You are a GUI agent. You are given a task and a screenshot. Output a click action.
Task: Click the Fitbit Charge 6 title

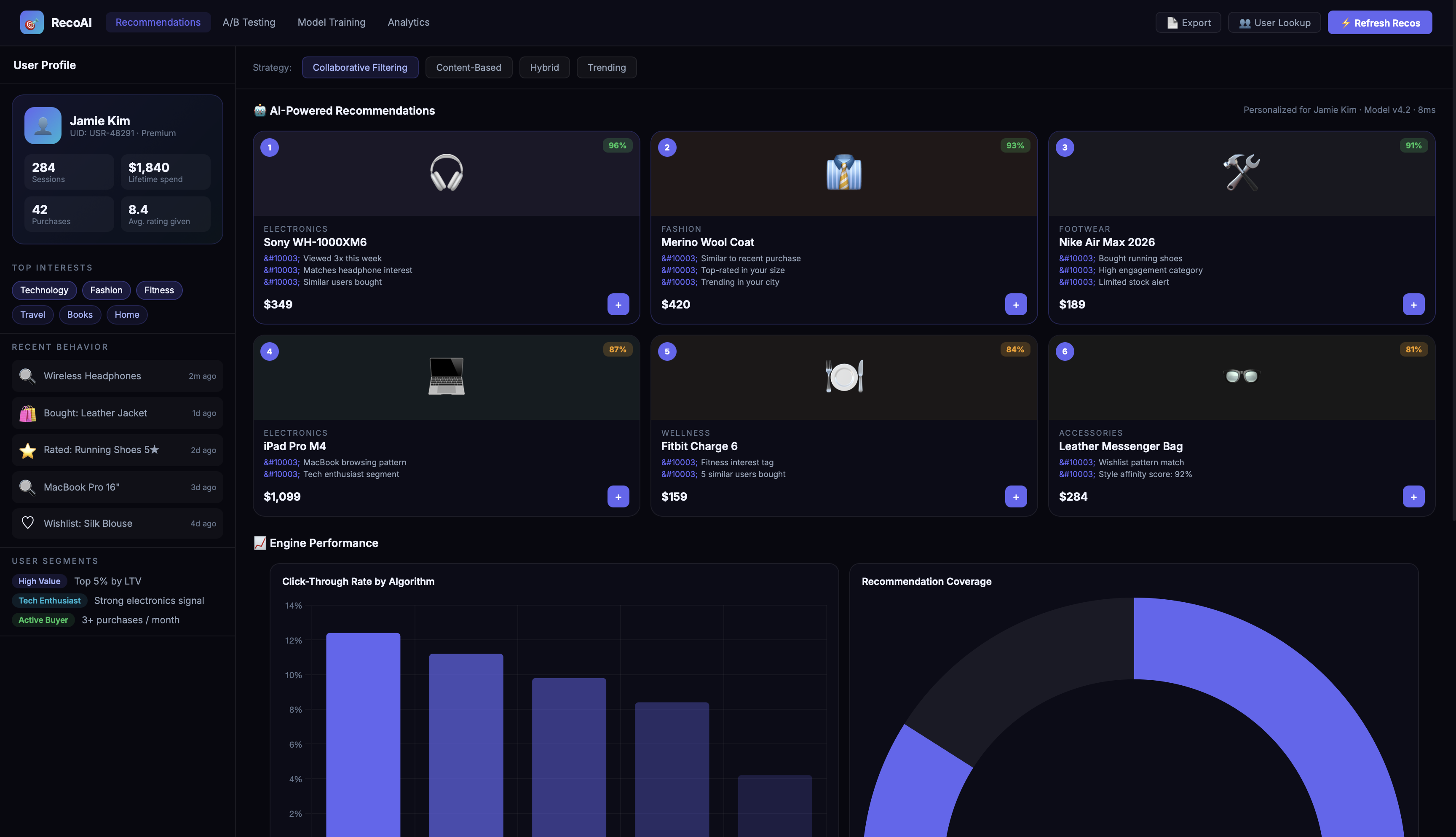pos(699,447)
